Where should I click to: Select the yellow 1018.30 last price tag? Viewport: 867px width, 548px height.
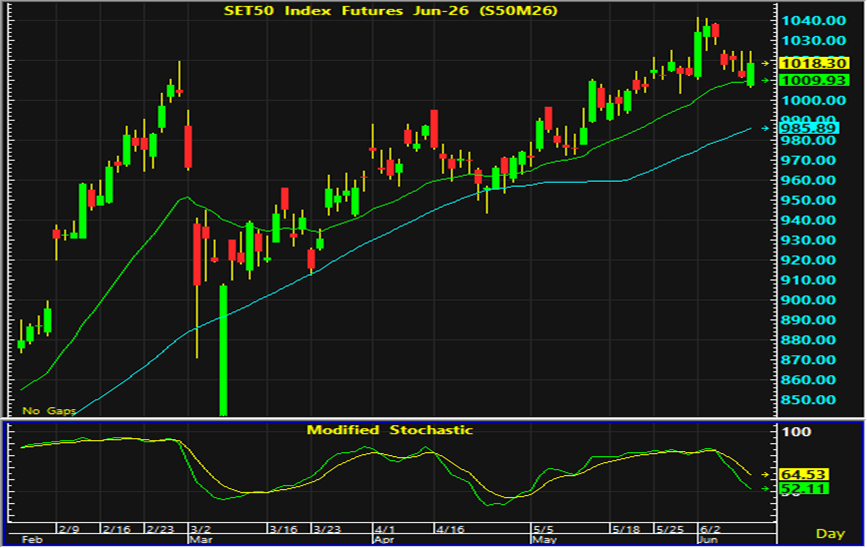coord(813,64)
